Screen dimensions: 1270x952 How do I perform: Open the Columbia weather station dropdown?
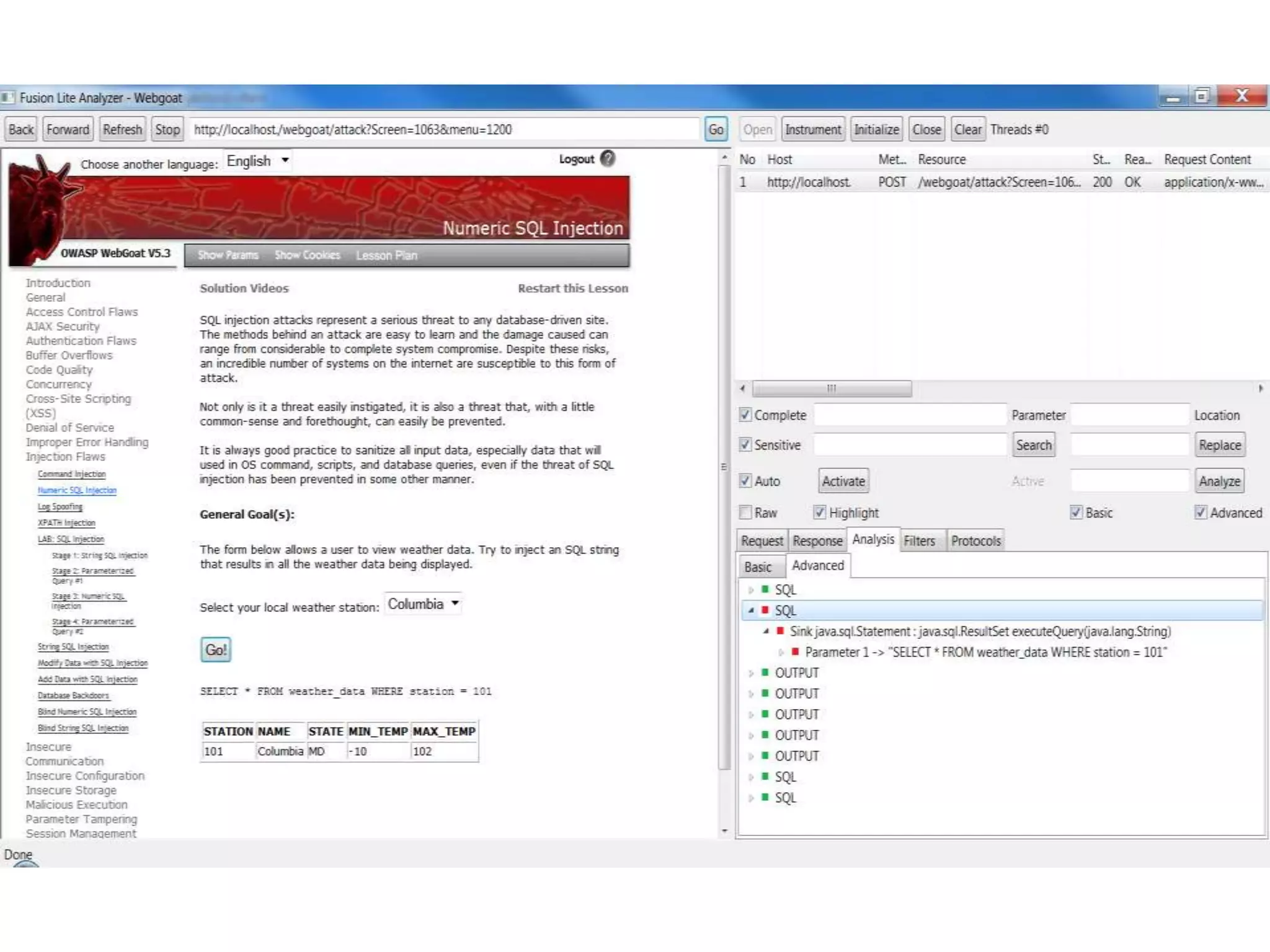tap(424, 604)
